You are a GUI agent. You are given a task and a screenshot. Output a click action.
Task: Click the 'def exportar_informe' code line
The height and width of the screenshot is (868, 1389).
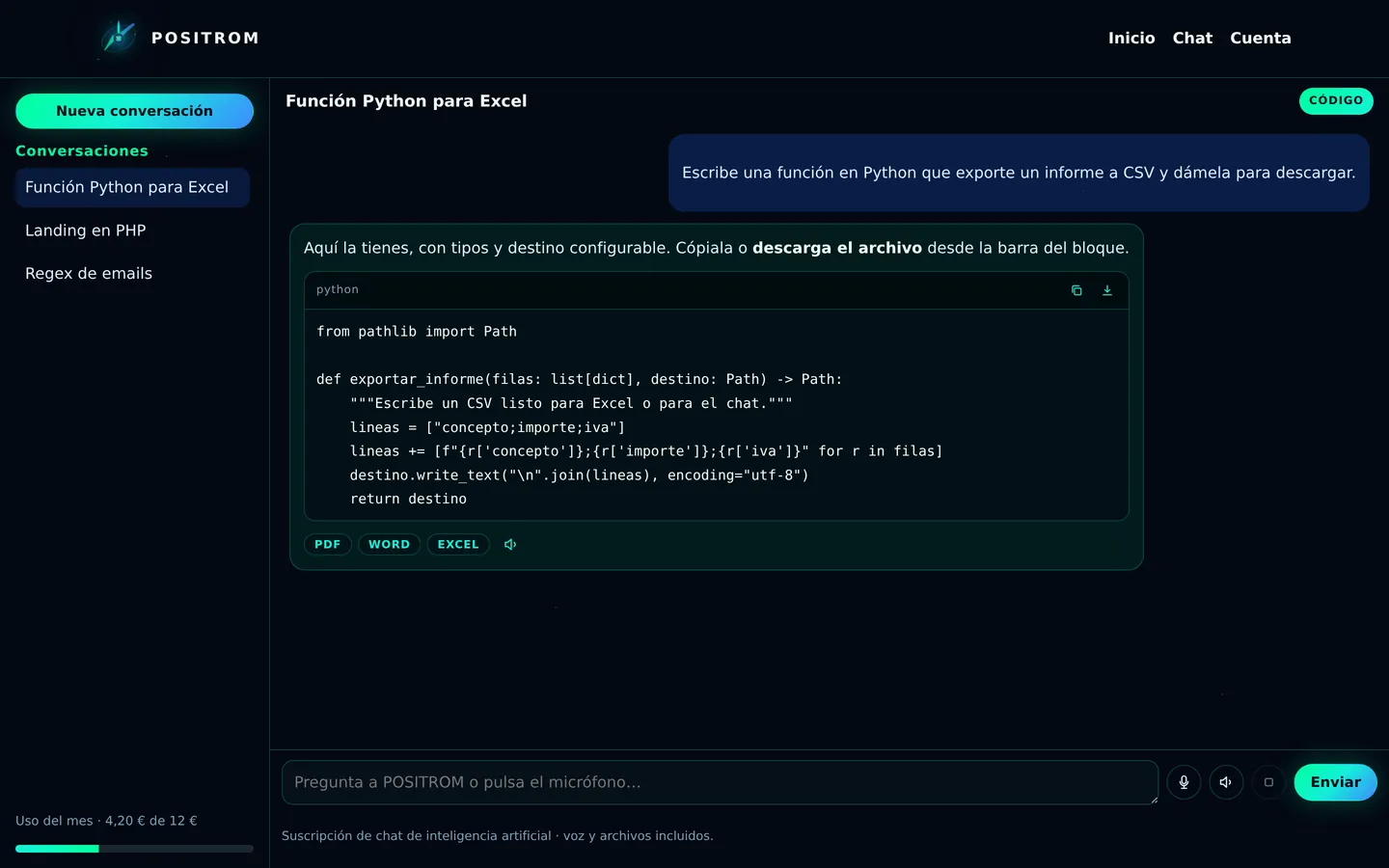pyautogui.click(x=580, y=380)
